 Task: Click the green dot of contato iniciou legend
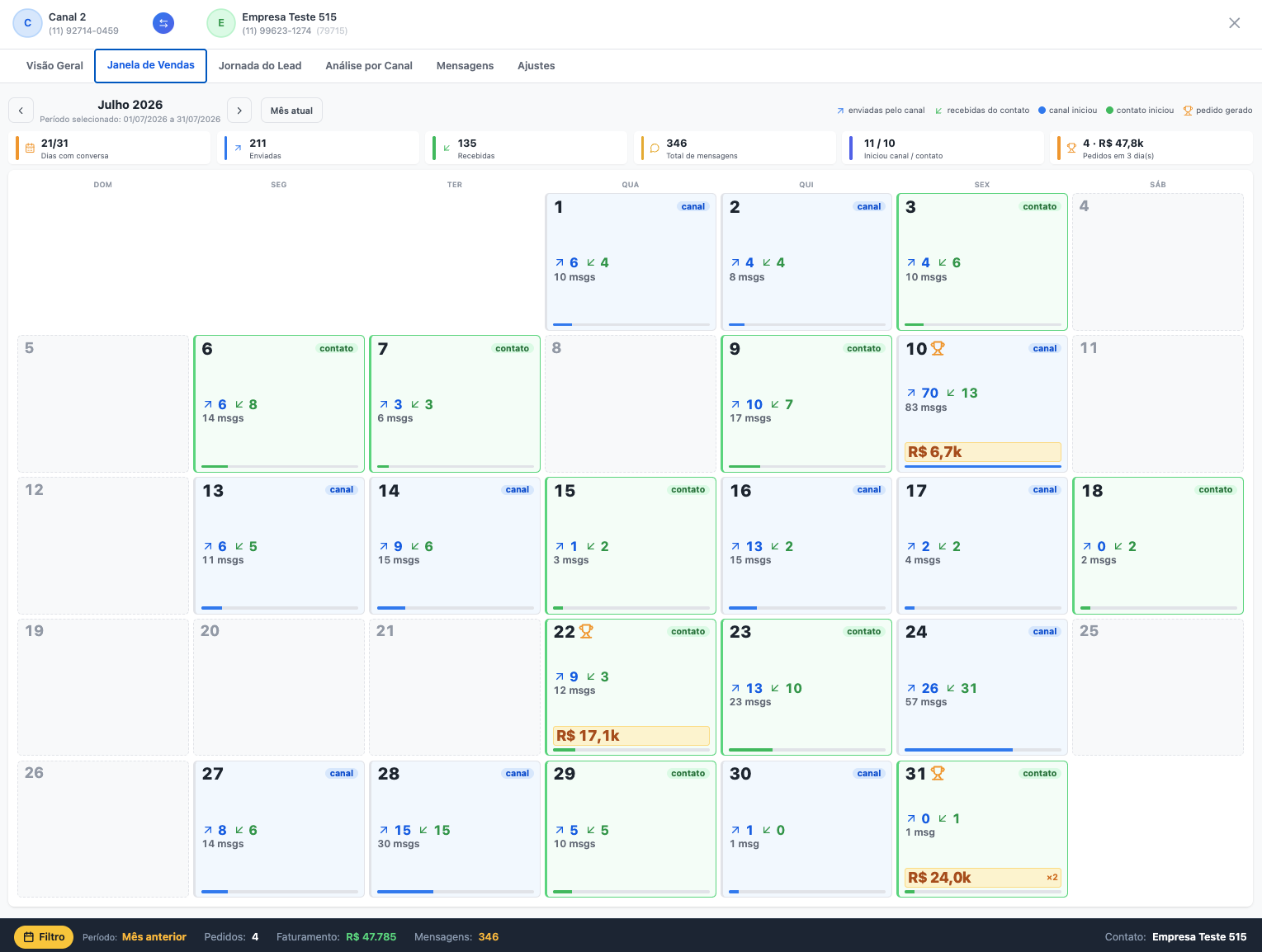(x=1109, y=110)
